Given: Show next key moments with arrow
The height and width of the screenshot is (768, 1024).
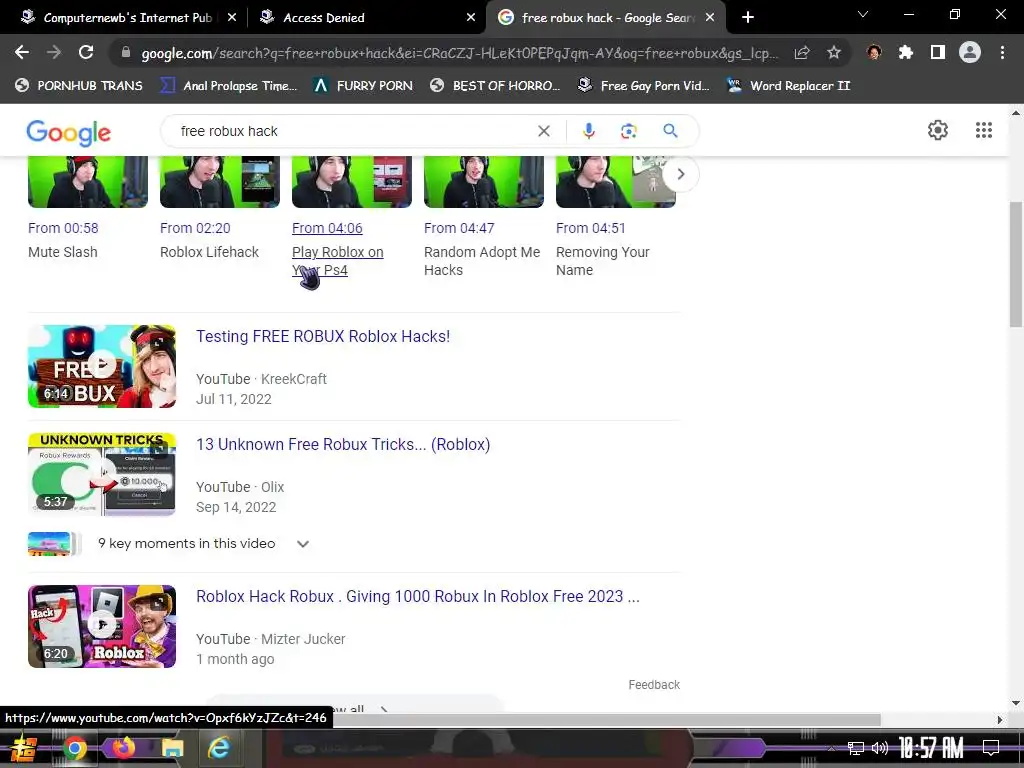Looking at the screenshot, I should (680, 174).
